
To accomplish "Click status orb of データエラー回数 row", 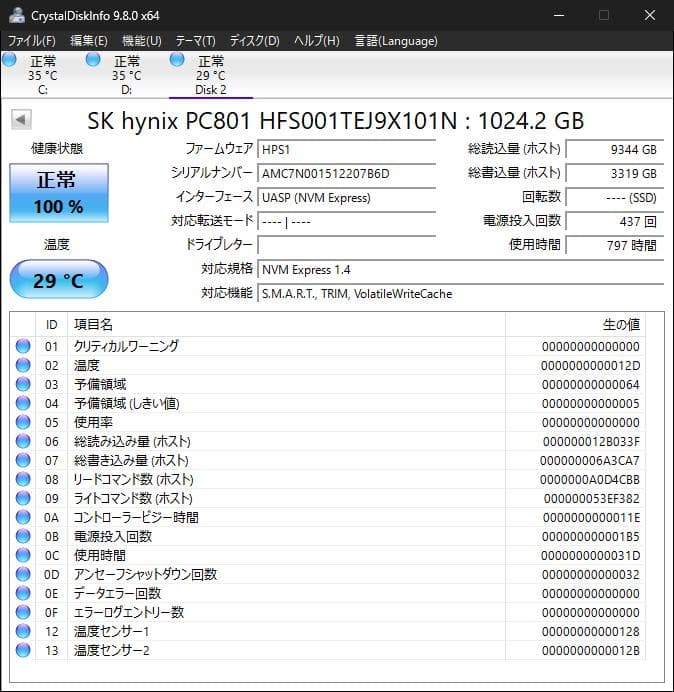I will click(x=23, y=593).
